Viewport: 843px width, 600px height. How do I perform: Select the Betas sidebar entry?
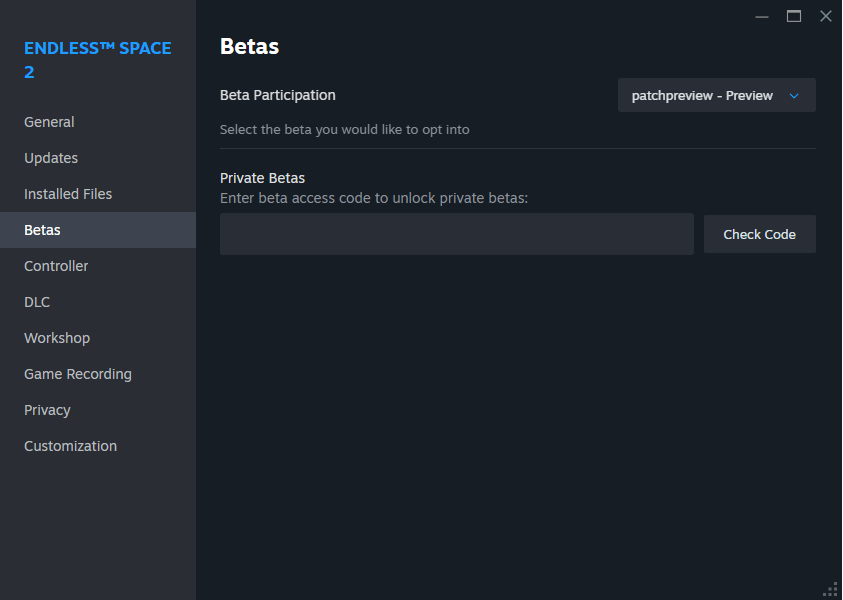coord(42,229)
